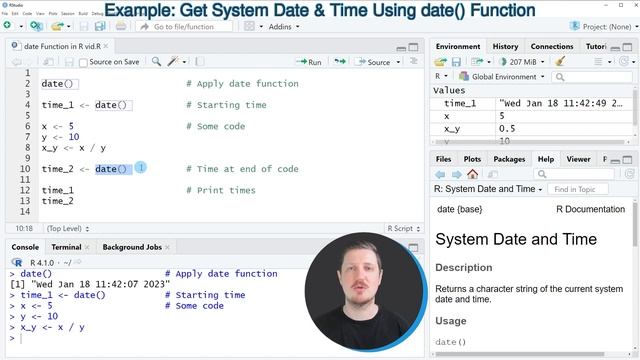640x360 pixels.
Task: Open the Global Environment dropdown
Action: 502,76
